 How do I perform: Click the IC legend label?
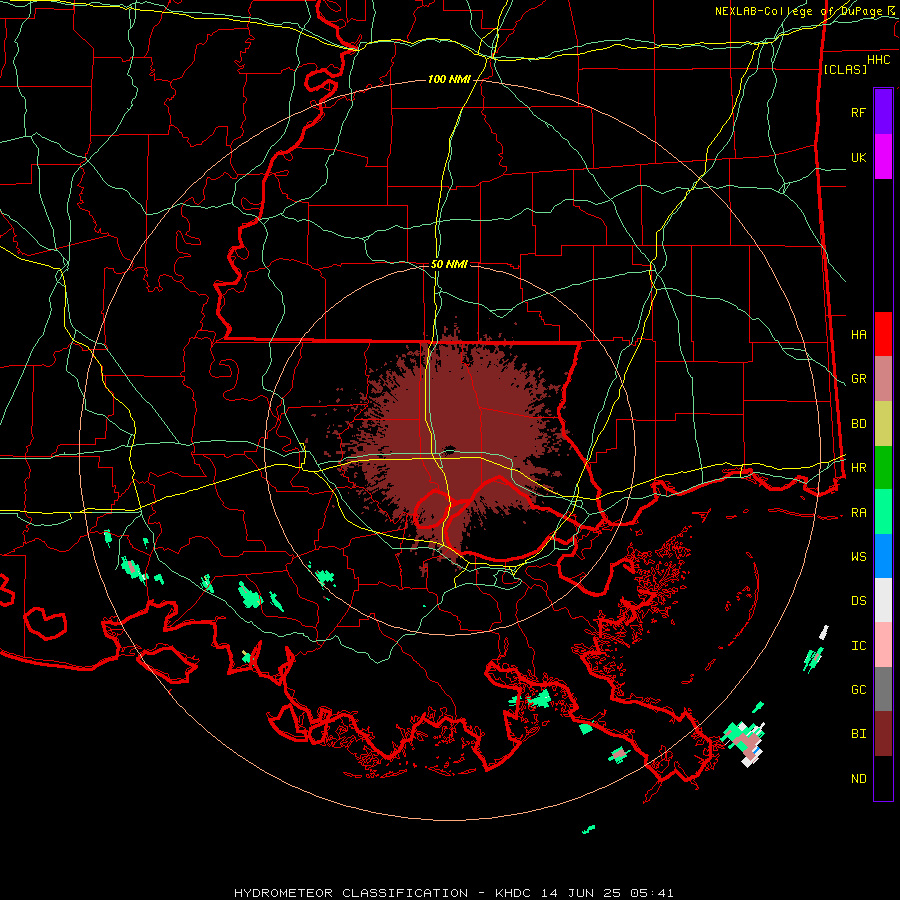[x=858, y=646]
